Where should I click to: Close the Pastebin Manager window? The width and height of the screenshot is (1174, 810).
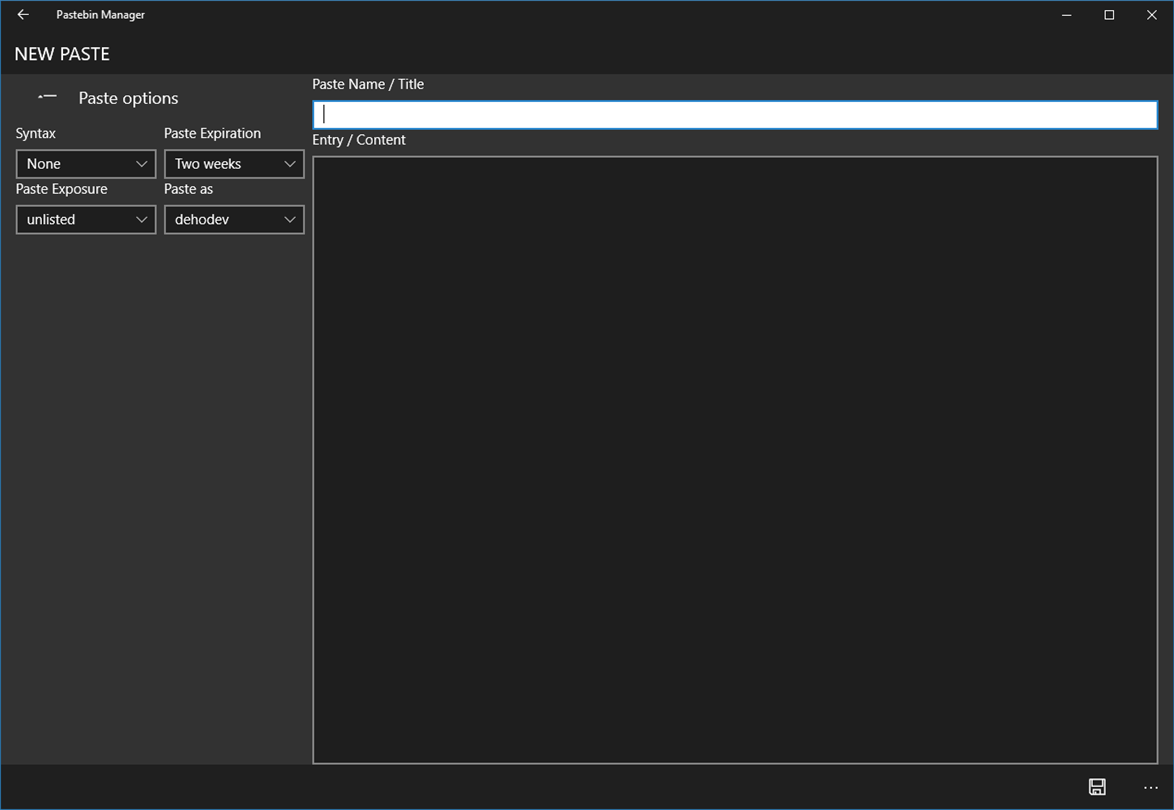1152,15
